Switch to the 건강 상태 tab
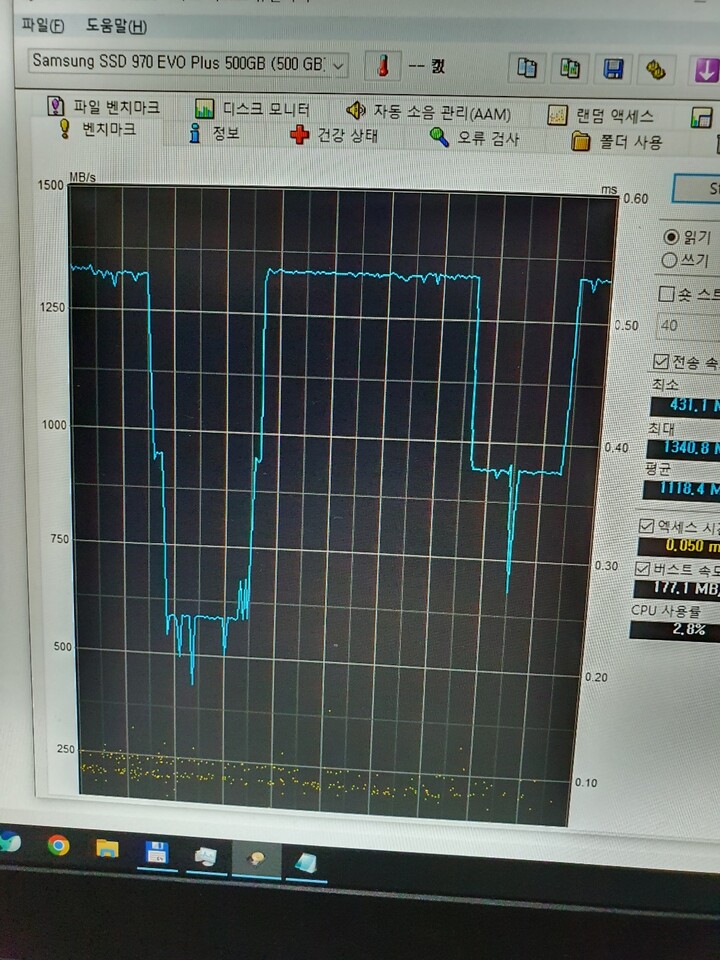The width and height of the screenshot is (720, 960). point(334,135)
